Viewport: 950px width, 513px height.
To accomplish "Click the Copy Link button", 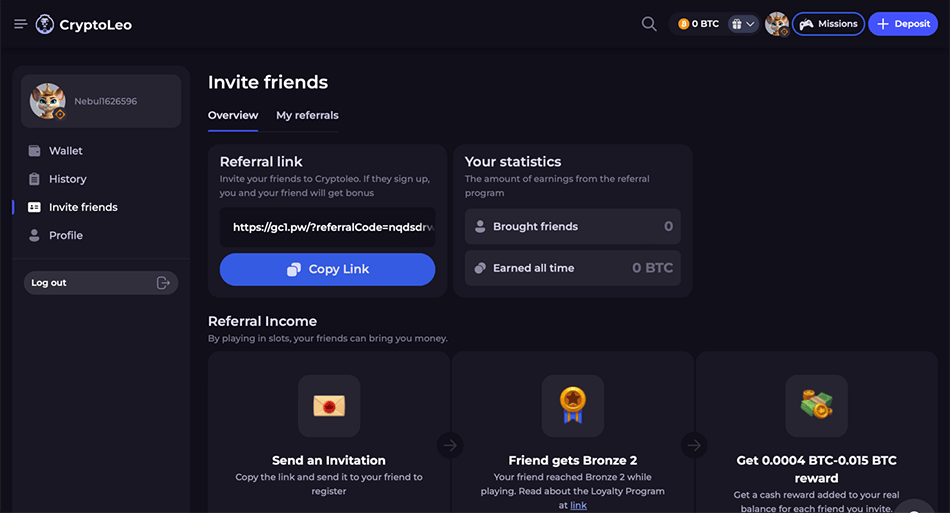I will pyautogui.click(x=327, y=270).
